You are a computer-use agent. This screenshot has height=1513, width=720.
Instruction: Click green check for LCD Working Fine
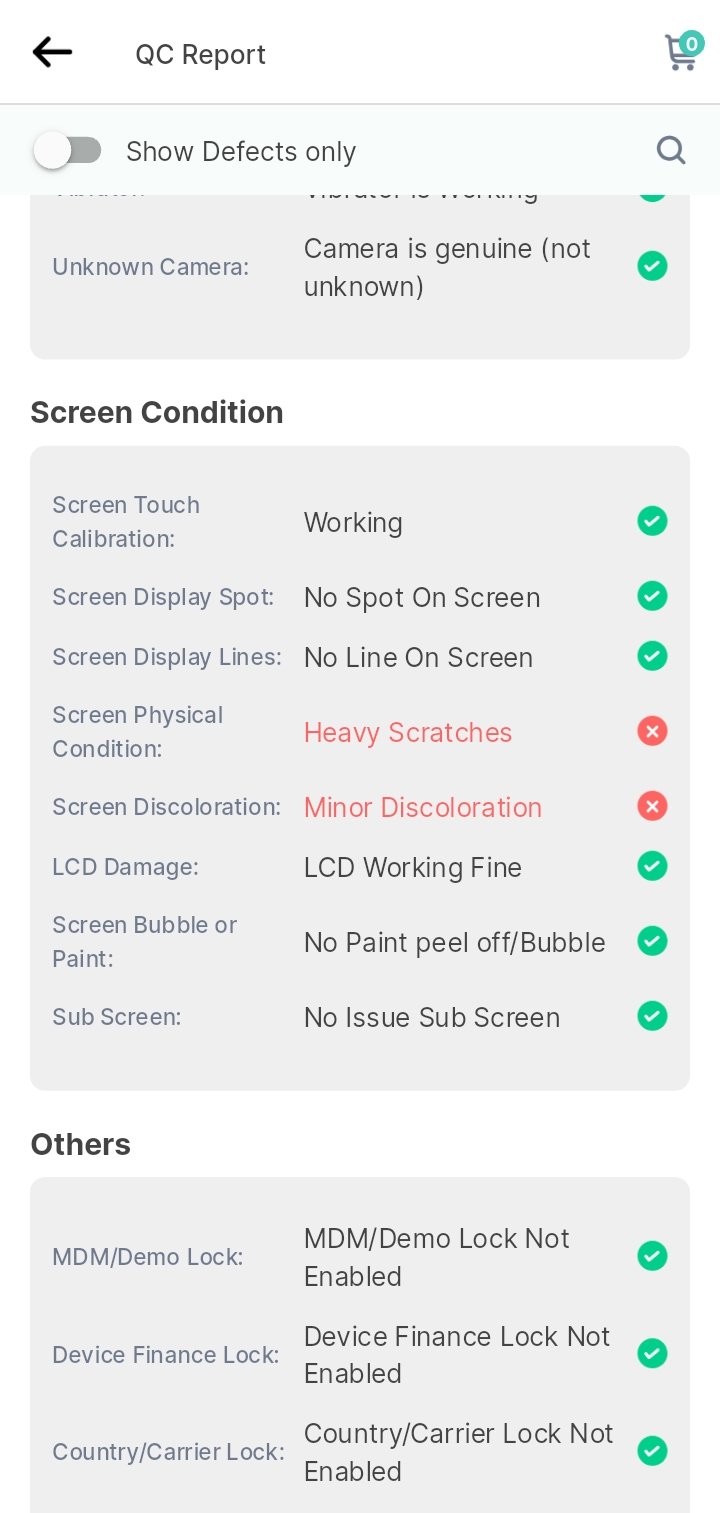click(x=652, y=866)
